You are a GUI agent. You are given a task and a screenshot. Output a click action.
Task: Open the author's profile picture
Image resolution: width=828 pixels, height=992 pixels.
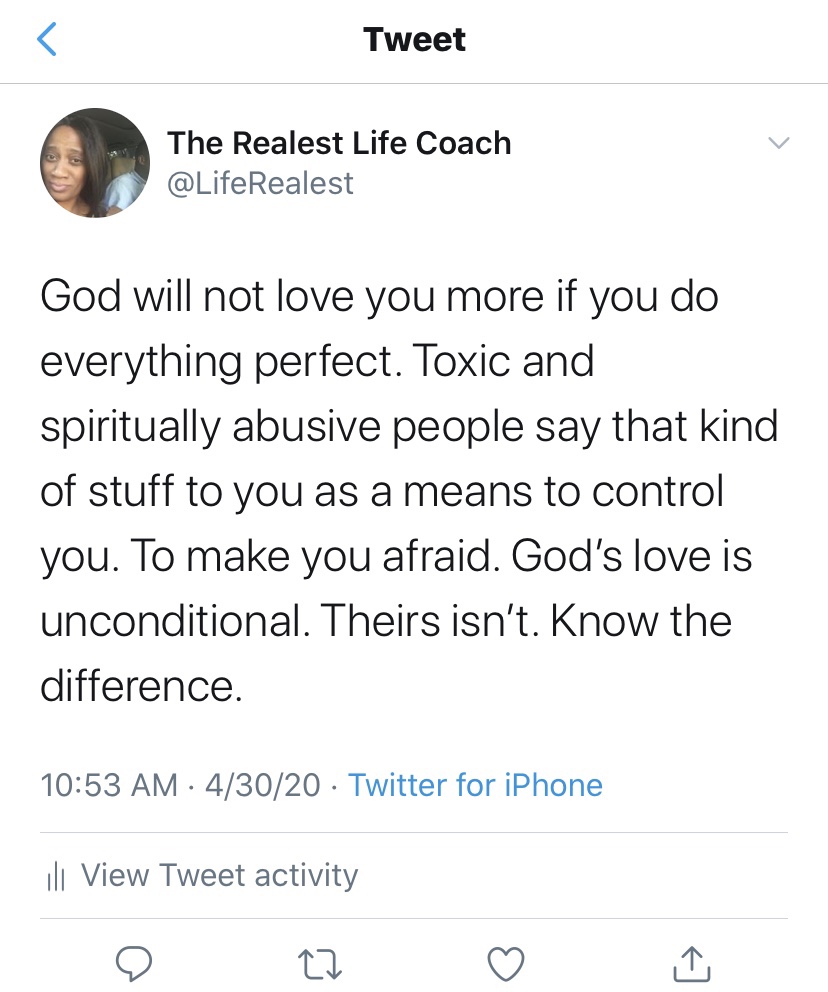tap(95, 163)
